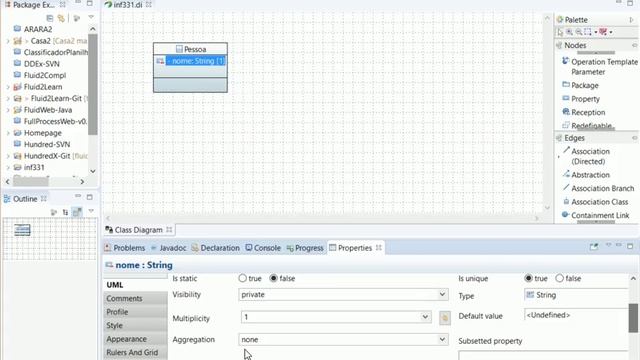
Task: Click the Default value field
Action: tap(576, 315)
